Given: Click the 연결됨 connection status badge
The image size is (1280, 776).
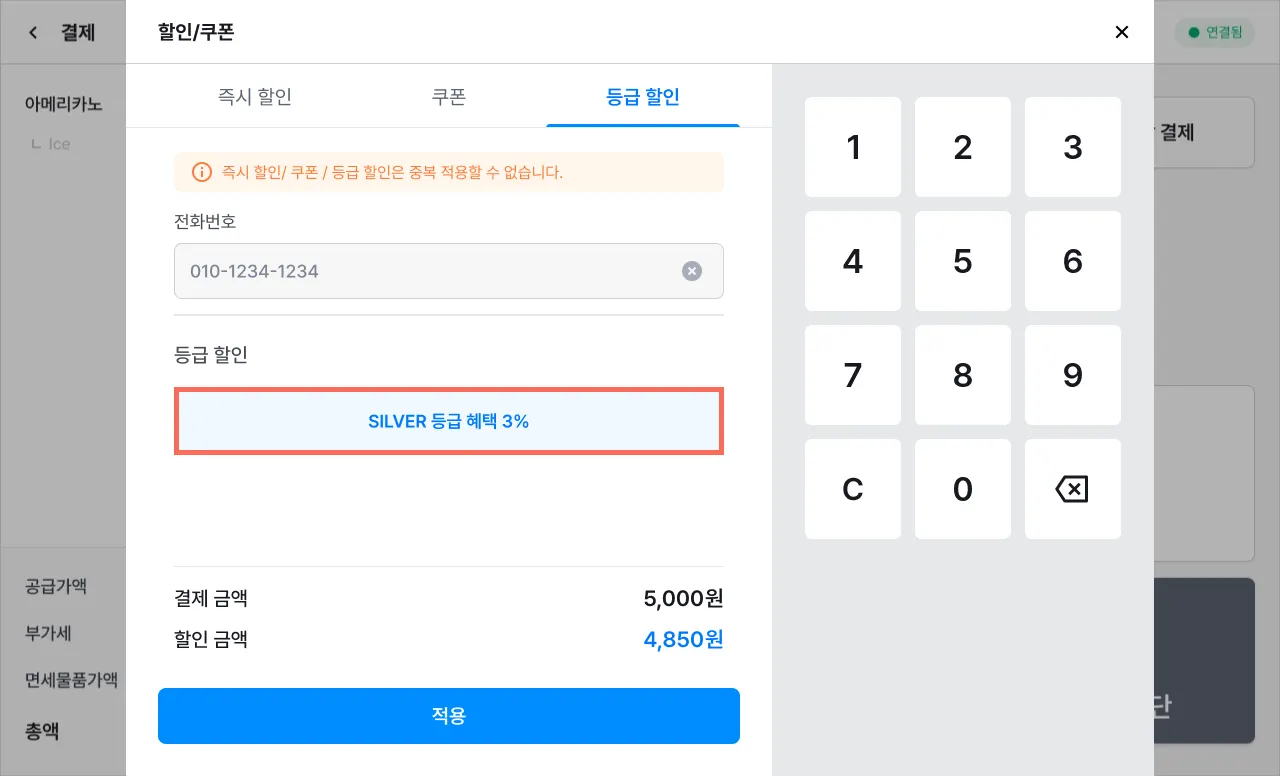Looking at the screenshot, I should pos(1214,33).
